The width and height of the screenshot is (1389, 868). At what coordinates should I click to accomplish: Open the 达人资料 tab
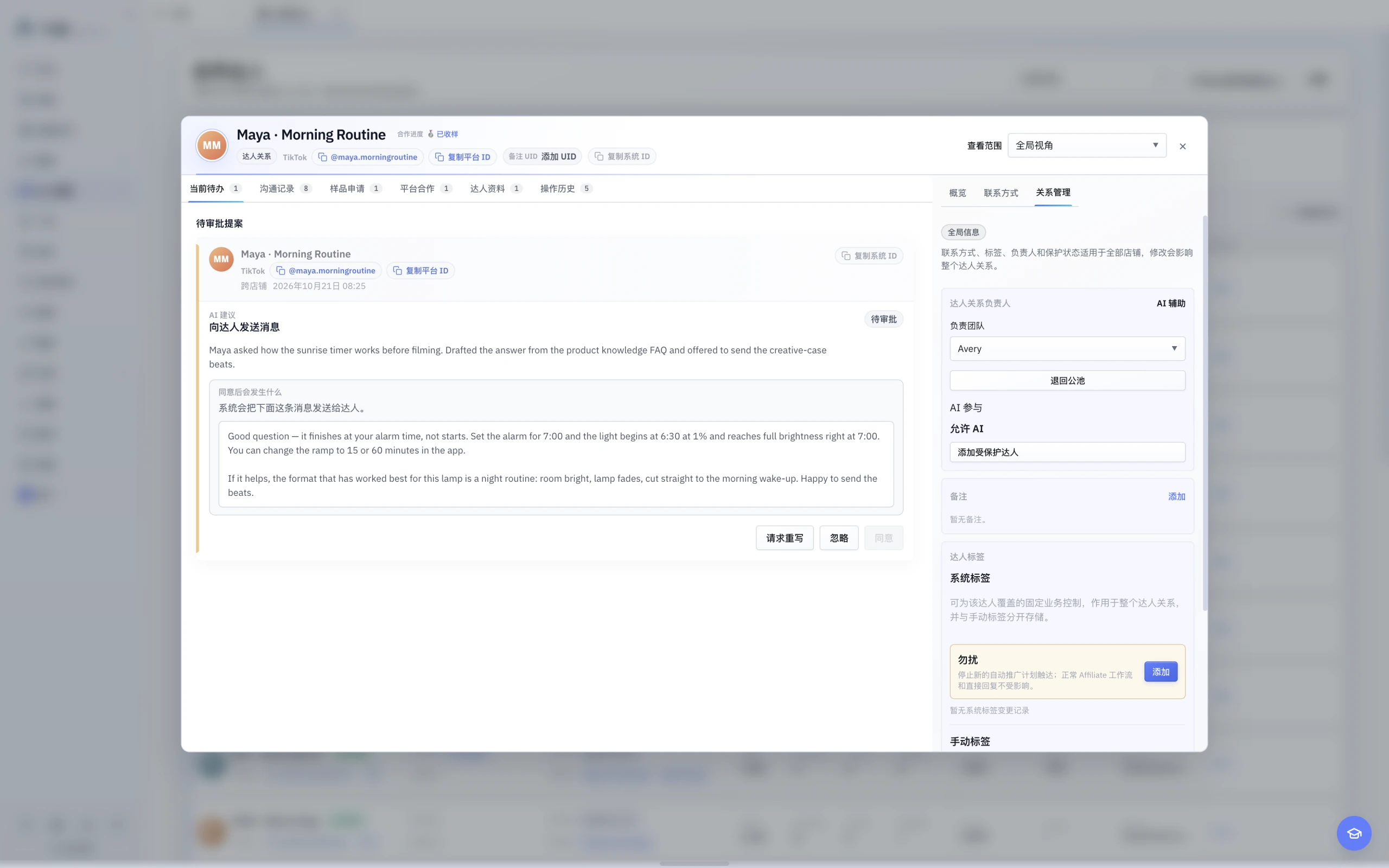(496, 188)
